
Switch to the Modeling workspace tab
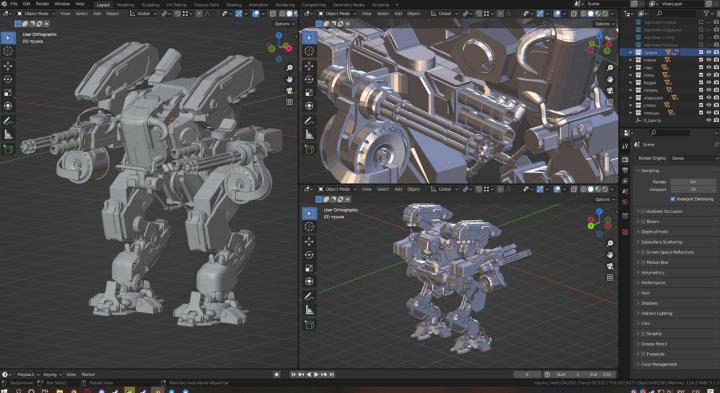point(125,5)
